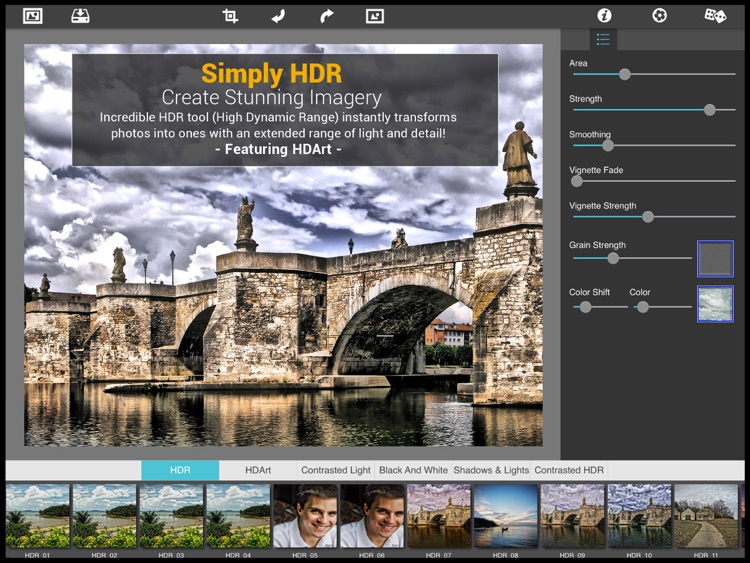Apply the HDR 10 preset thumbnail
The height and width of the screenshot is (563, 750).
point(640,516)
